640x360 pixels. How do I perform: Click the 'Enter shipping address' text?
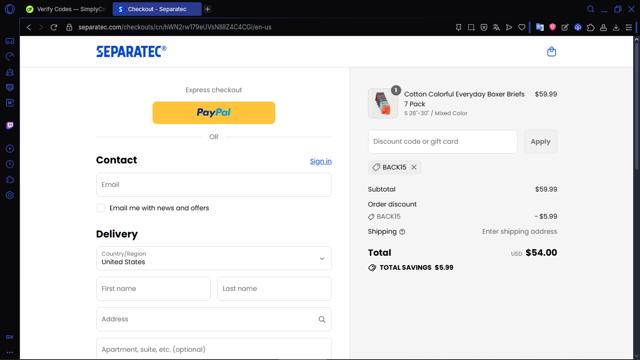coord(519,231)
